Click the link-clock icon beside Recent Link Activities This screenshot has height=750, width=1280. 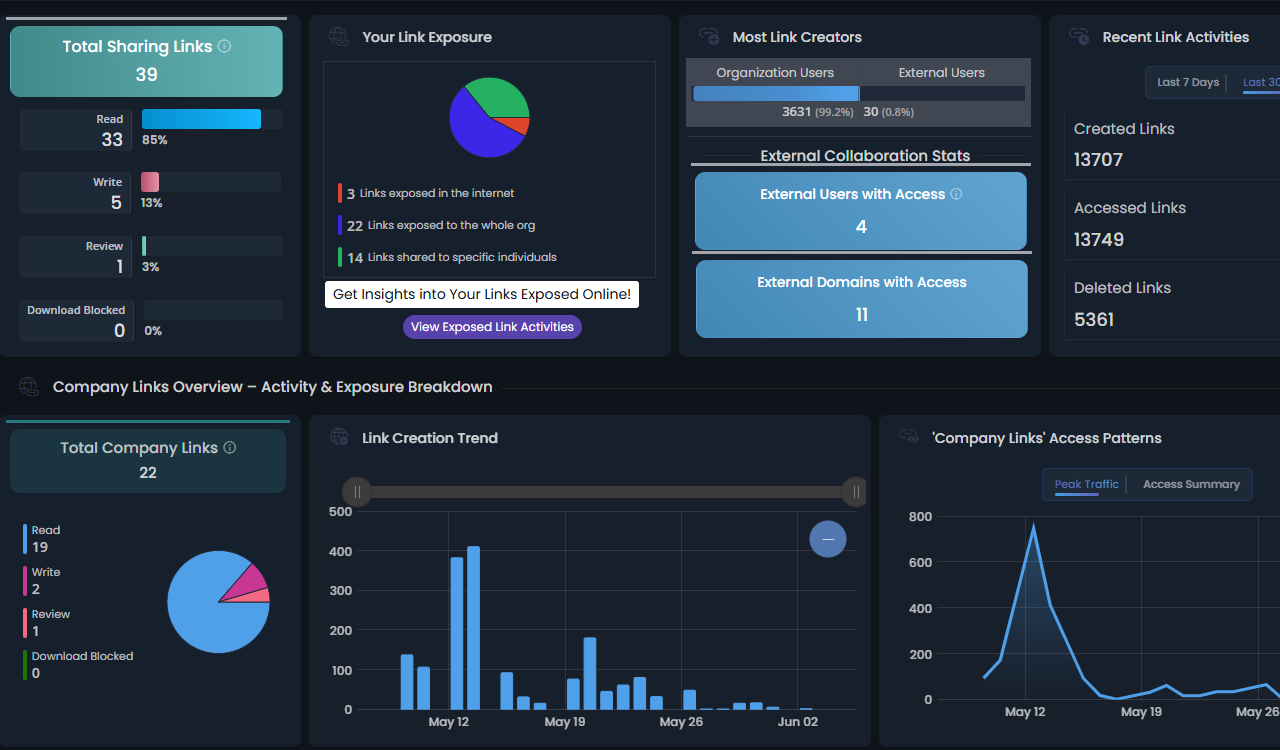tap(1077, 36)
